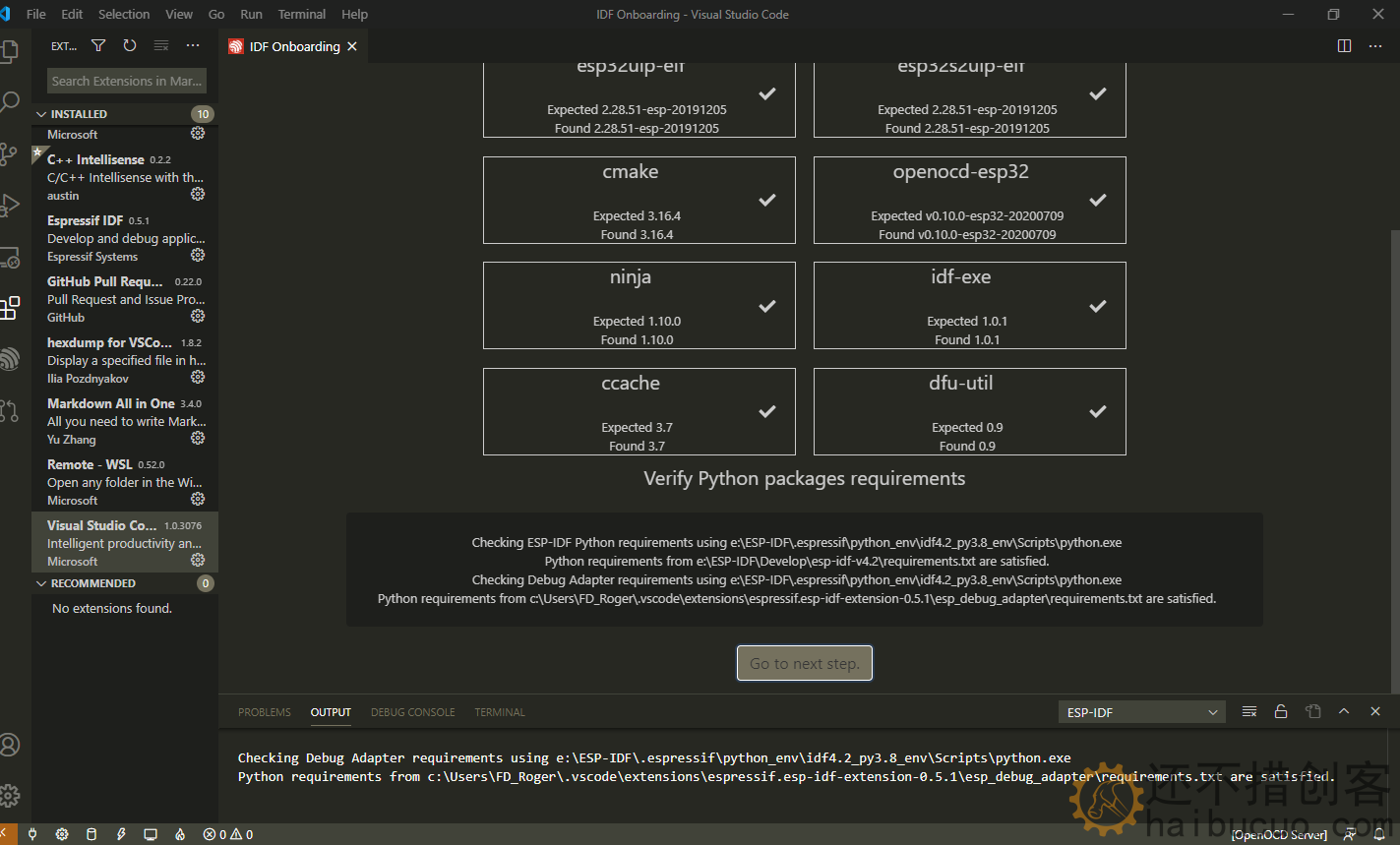Screen dimensions: 1400x845
Task: Open the Accounts menu icon
Action: (9, 745)
